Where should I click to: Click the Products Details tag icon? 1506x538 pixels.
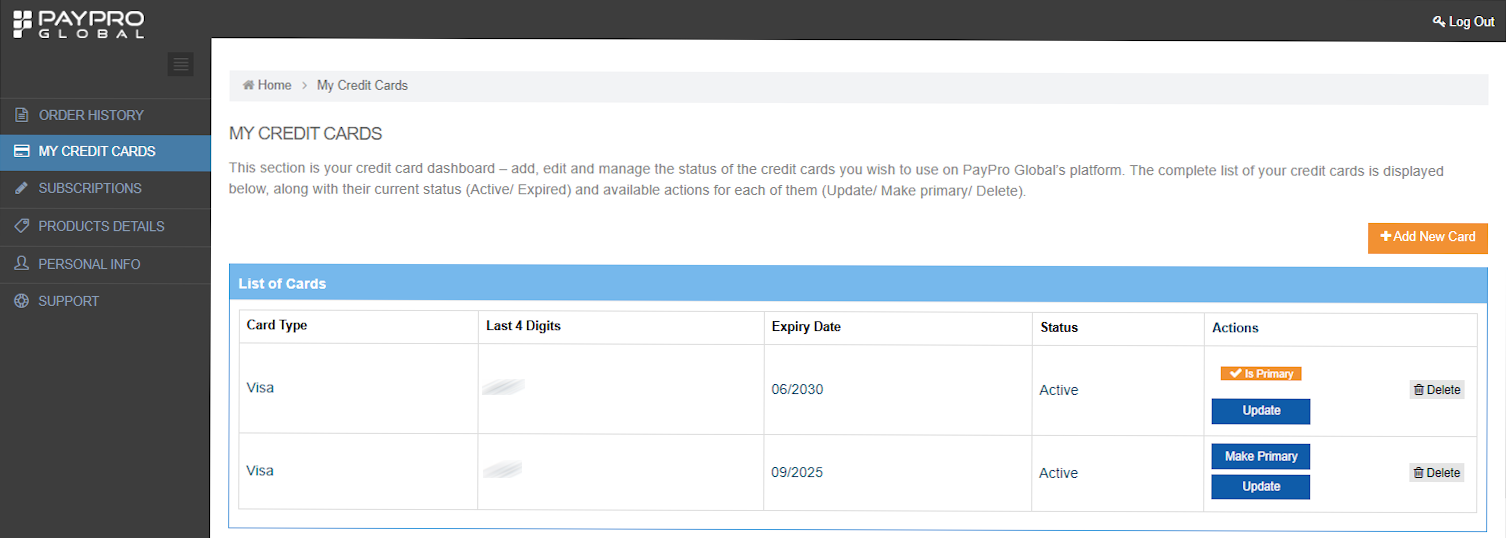point(21,227)
